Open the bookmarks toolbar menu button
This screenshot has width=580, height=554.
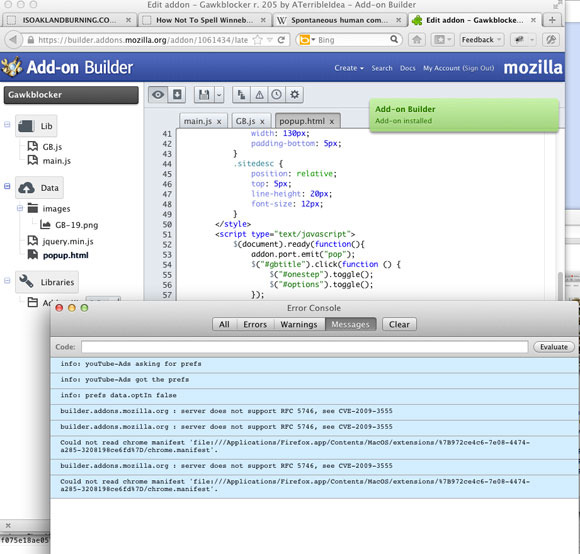coord(442,40)
